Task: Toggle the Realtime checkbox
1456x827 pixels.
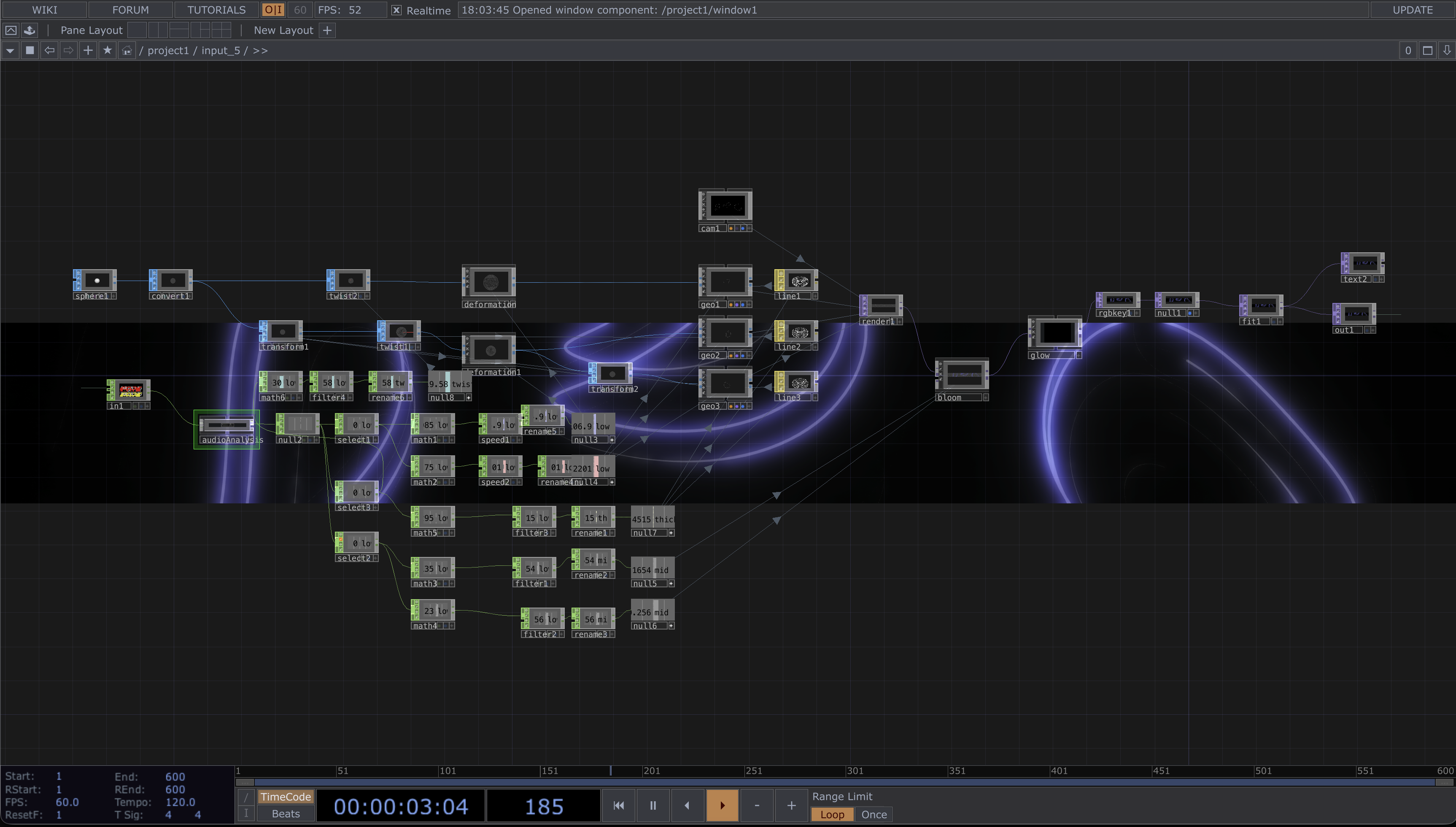Action: pos(396,10)
